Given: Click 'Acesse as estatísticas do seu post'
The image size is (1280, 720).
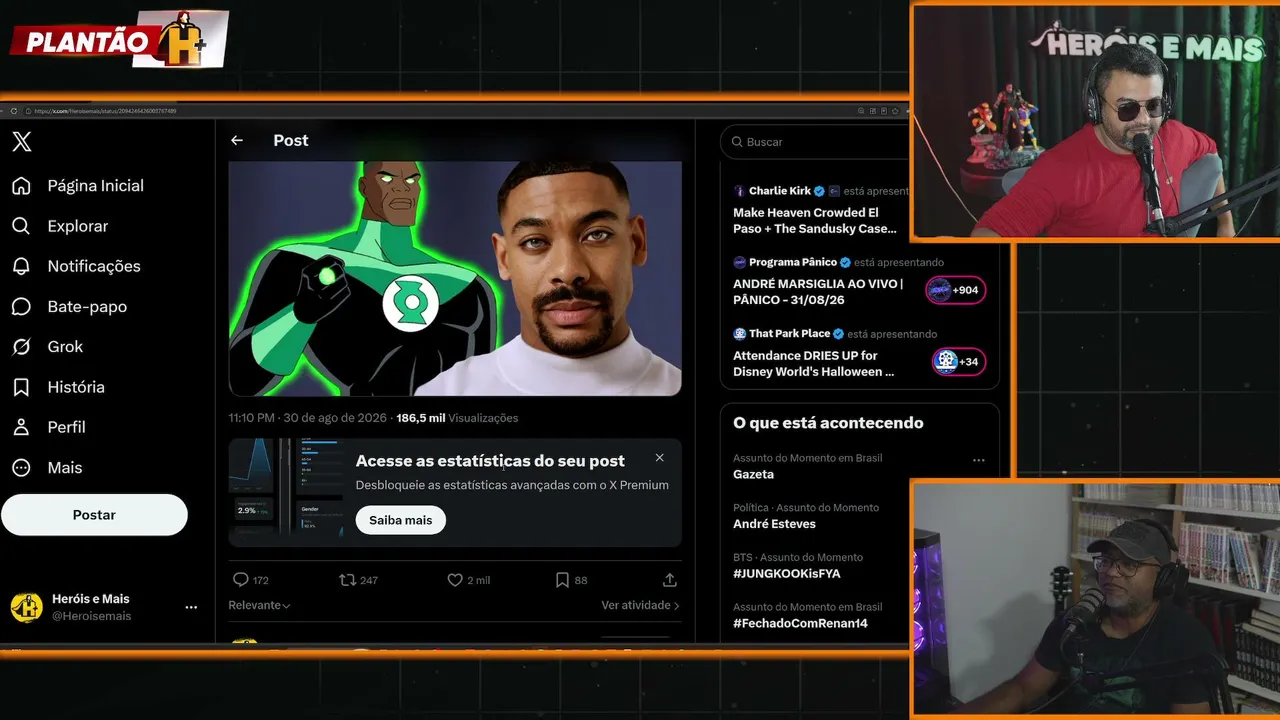Looking at the screenshot, I should (490, 461).
